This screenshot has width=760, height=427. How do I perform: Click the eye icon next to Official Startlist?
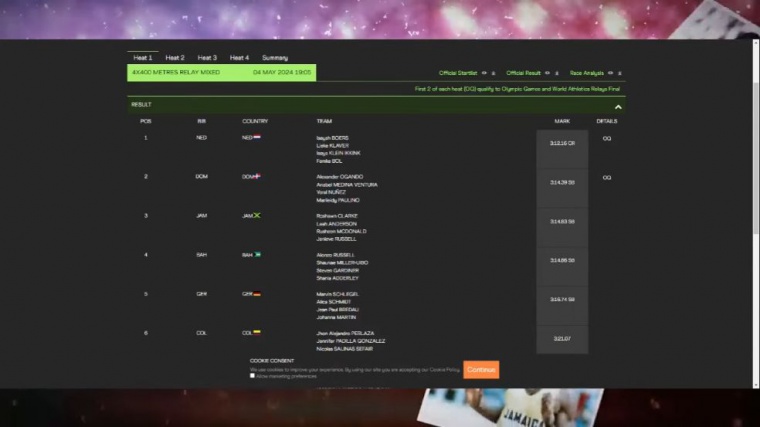484,73
